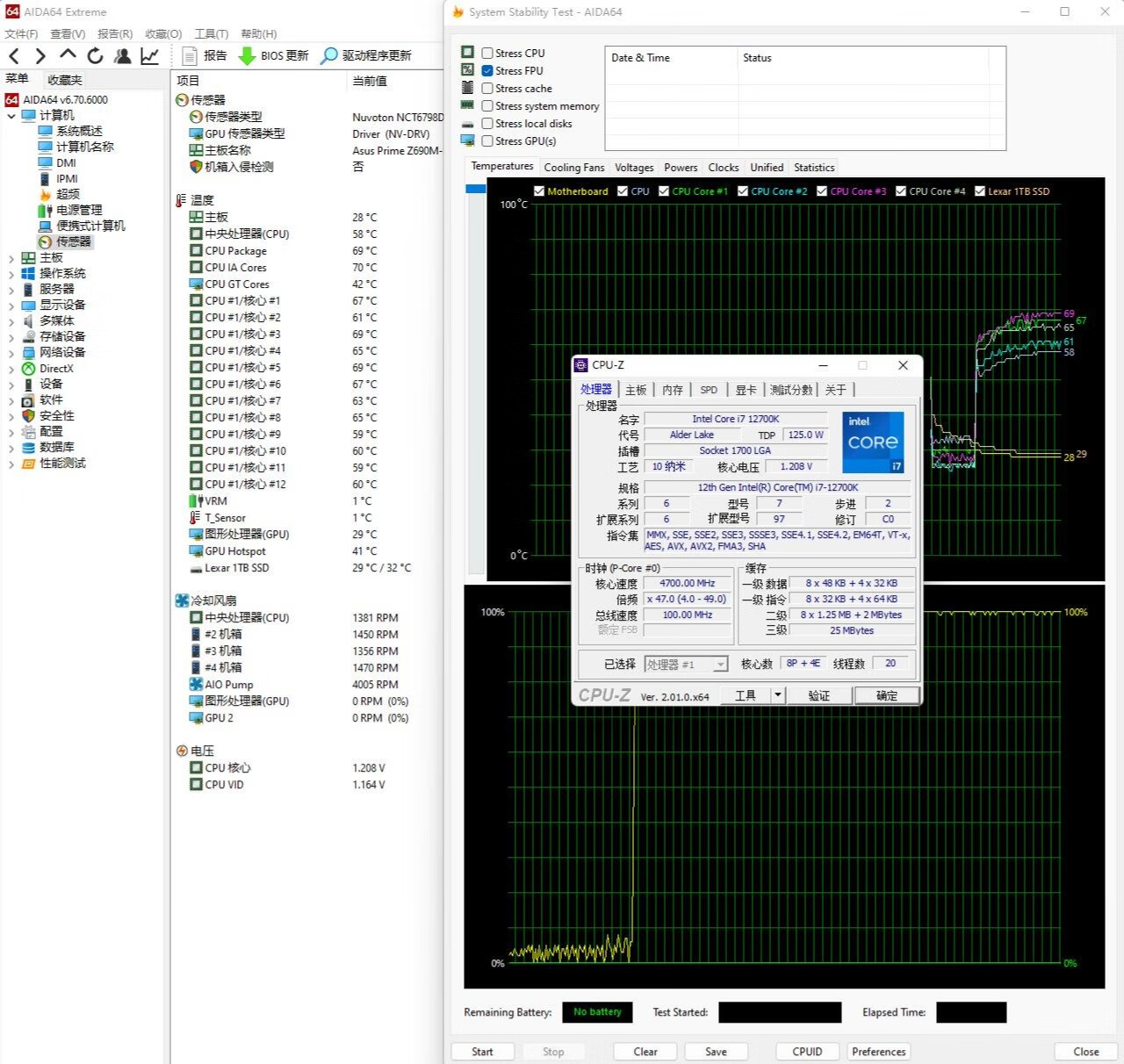Click the 冷却风扇 fan section icon
Image resolution: width=1124 pixels, height=1064 pixels.
click(x=182, y=600)
